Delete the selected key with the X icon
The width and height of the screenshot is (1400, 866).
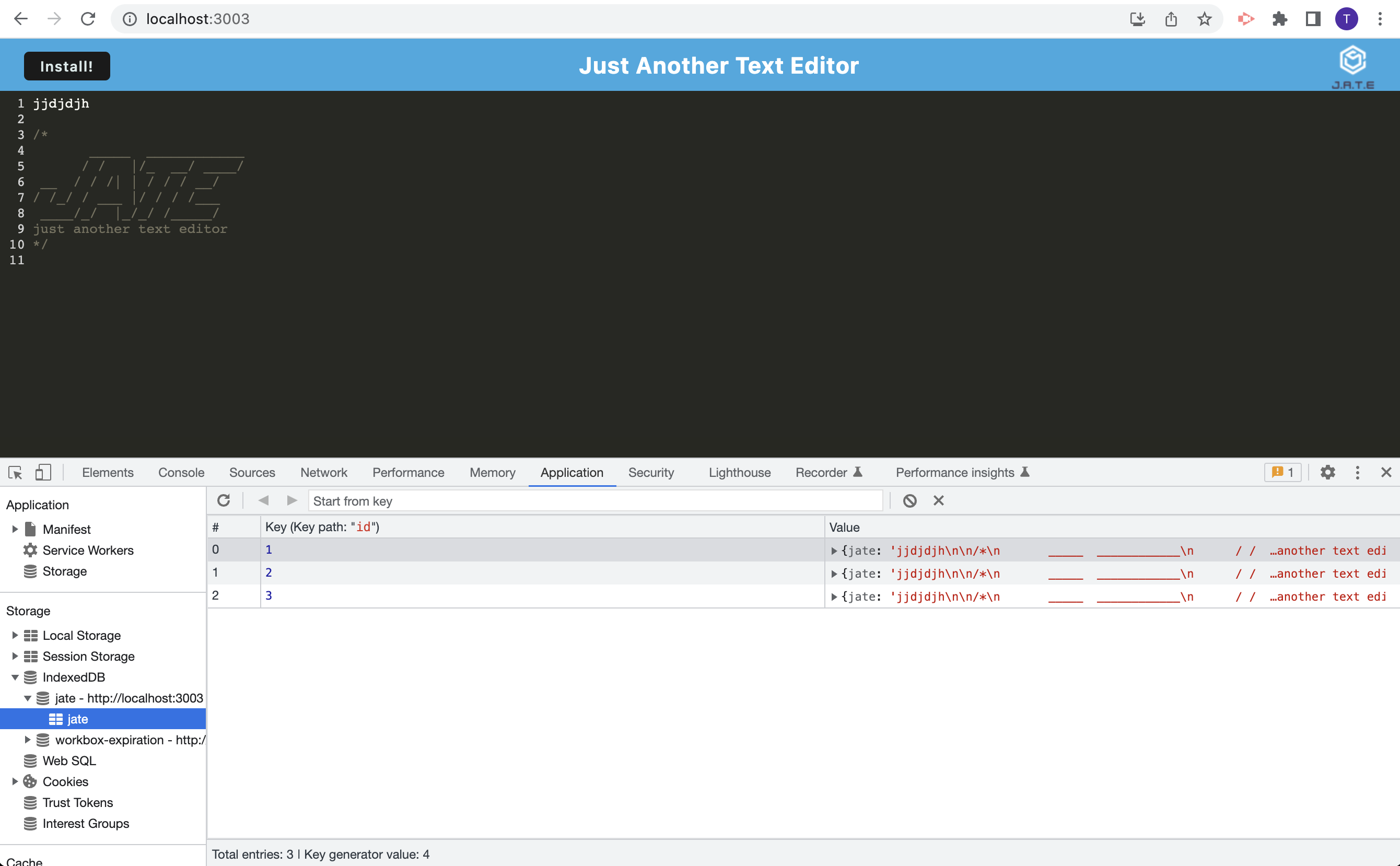tap(938, 500)
